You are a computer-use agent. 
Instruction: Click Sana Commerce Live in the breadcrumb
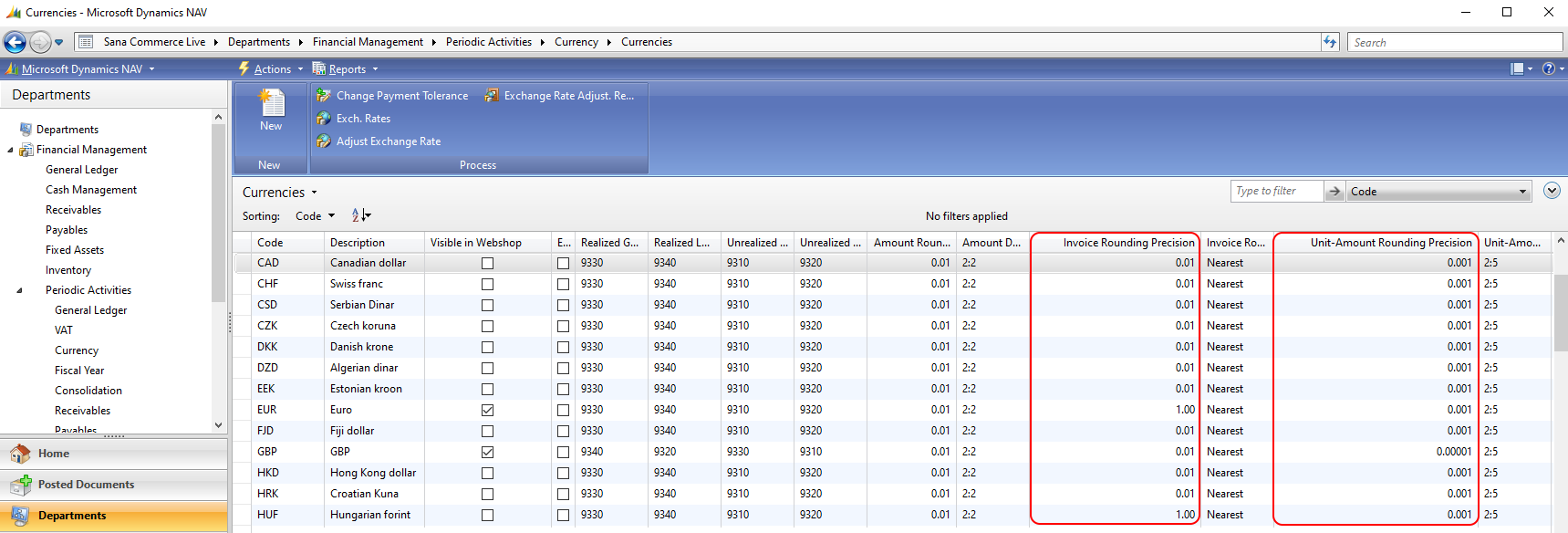pos(154,42)
